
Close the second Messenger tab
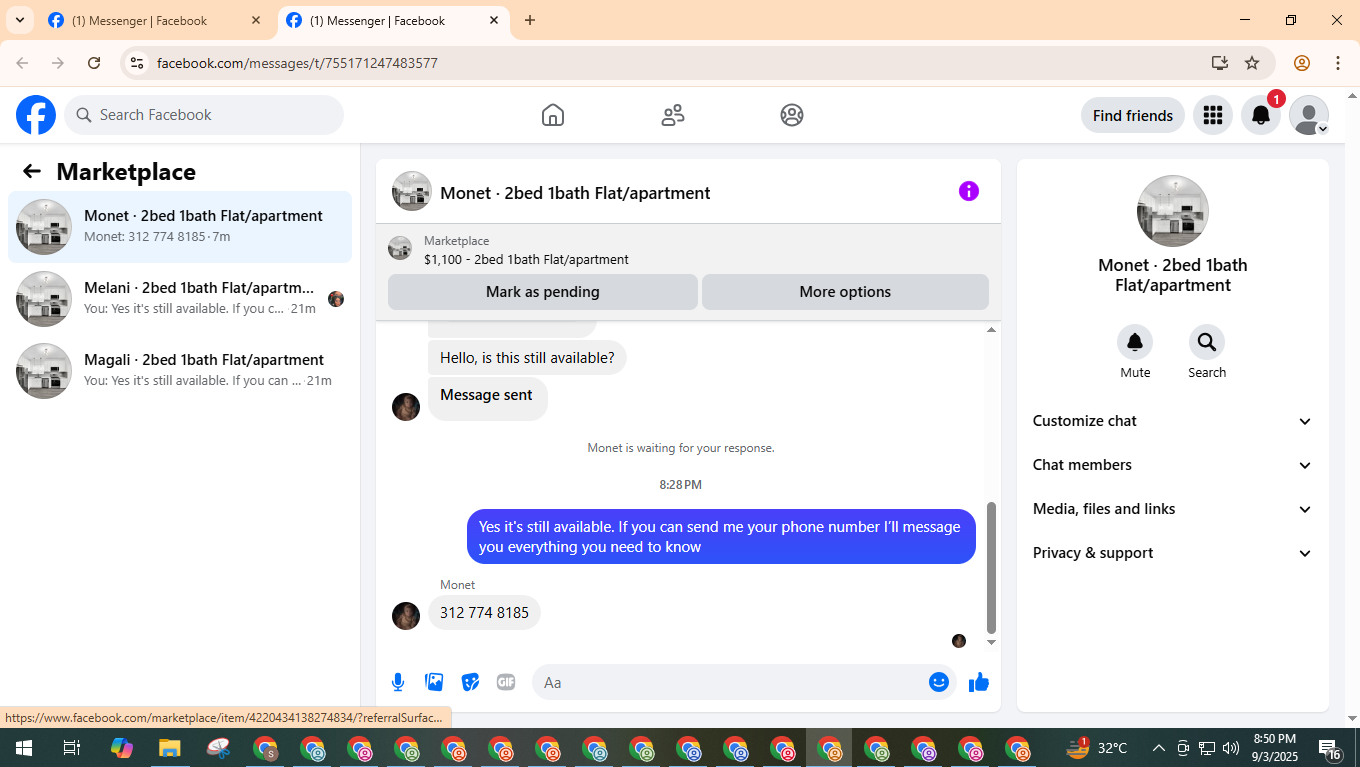pyautogui.click(x=494, y=20)
